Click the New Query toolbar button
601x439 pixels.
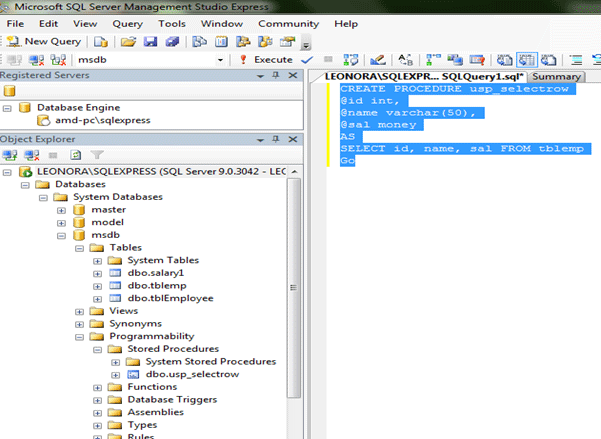[x=44, y=41]
